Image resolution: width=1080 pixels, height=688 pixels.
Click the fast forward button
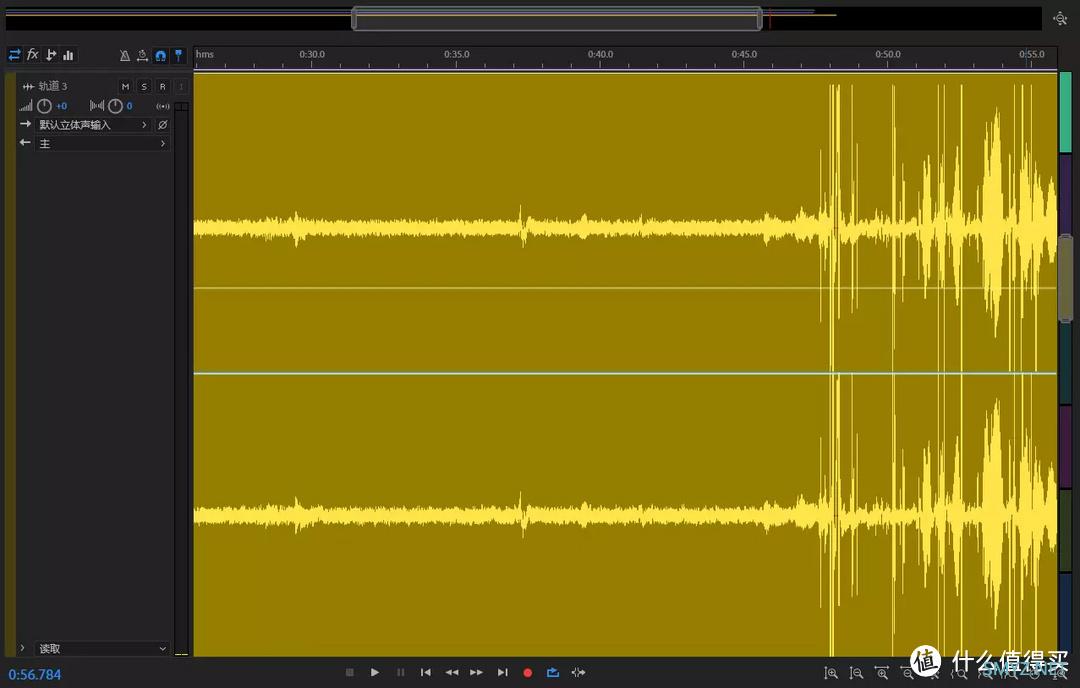click(477, 672)
